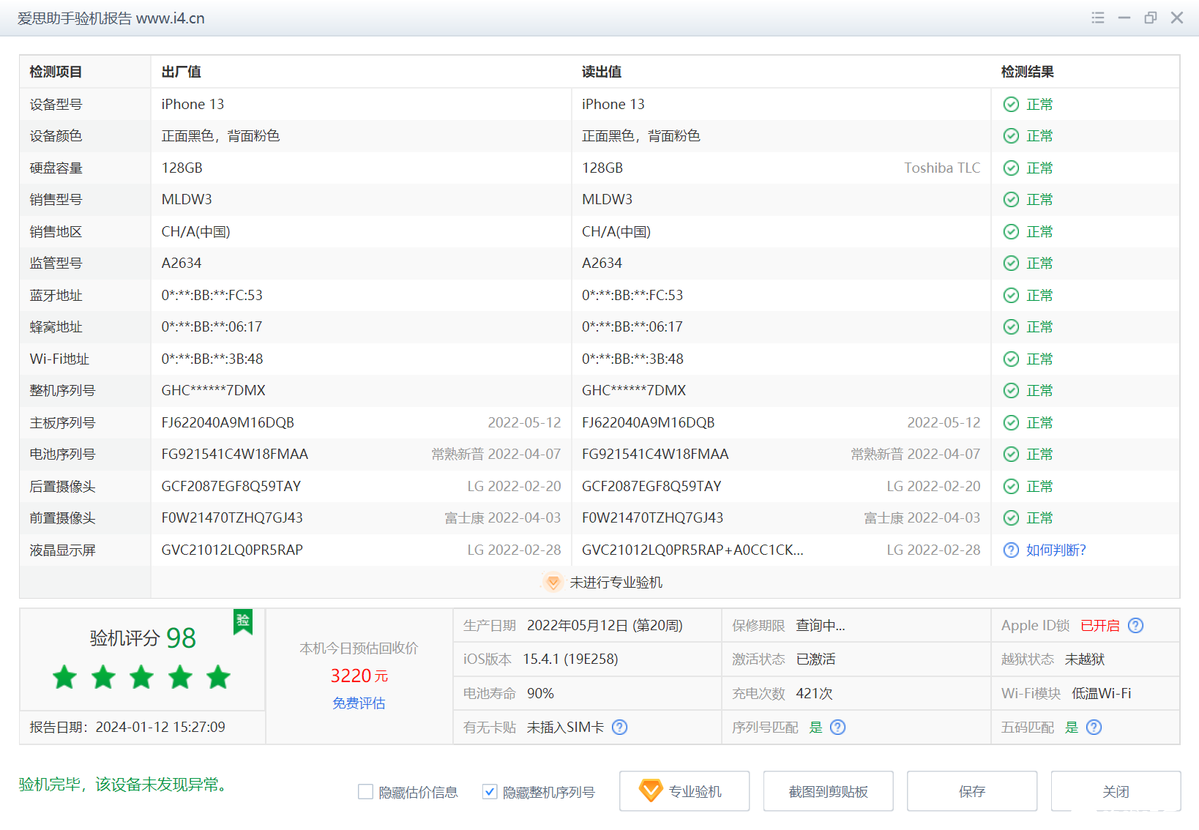Viewport: 1199px width, 830px height.
Task: Click the green check icon in 设备颜色 row
Action: (1011, 136)
